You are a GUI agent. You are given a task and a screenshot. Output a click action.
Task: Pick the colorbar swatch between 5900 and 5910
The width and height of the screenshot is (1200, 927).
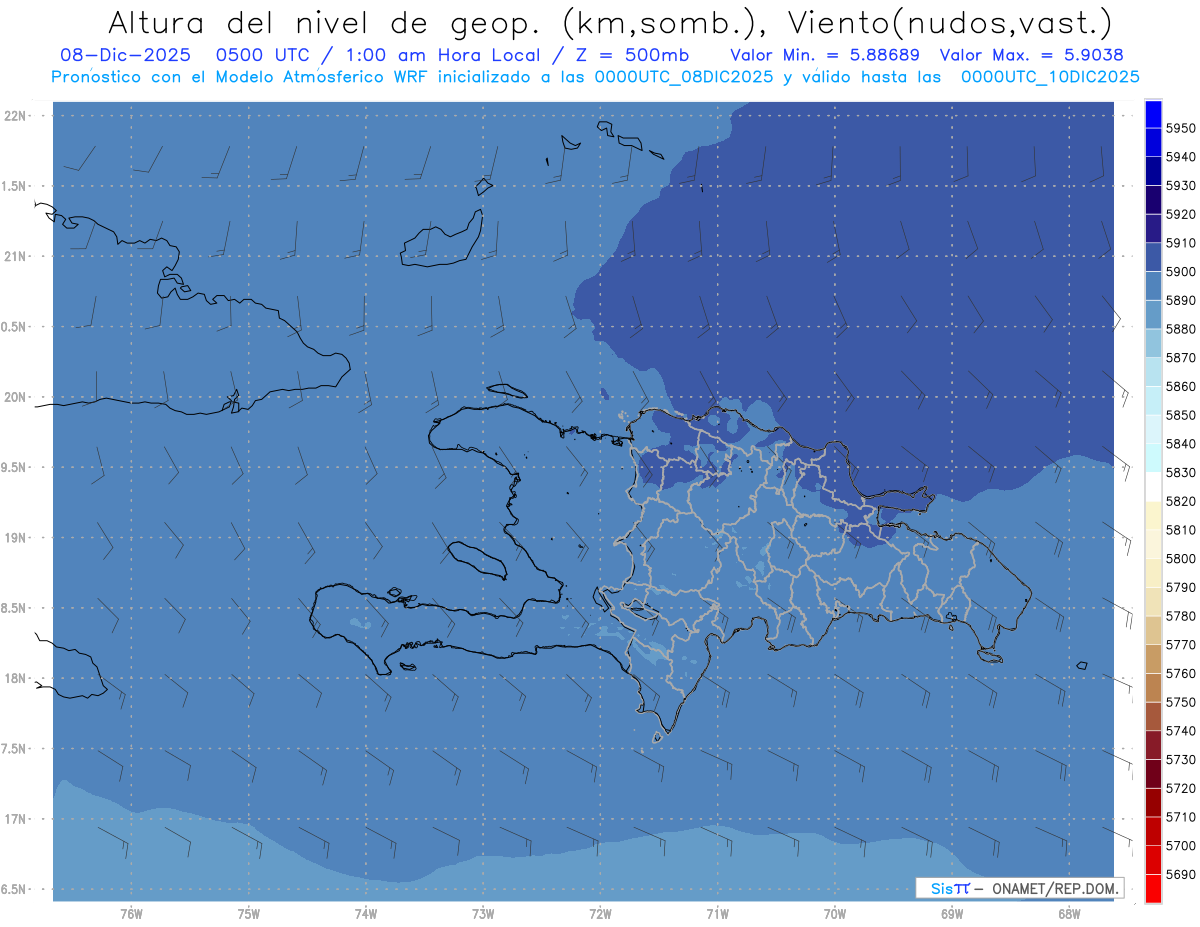click(1153, 257)
